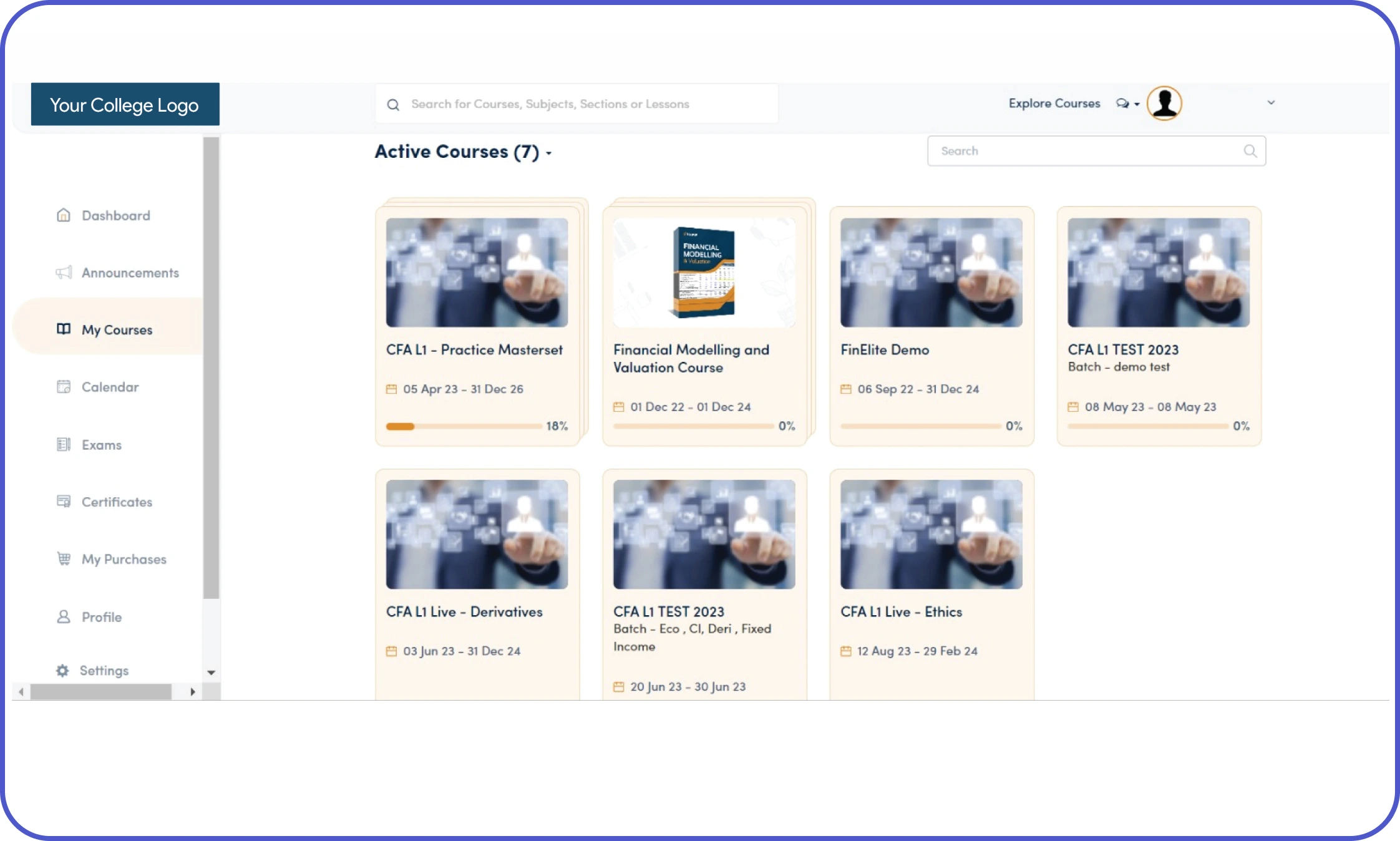Click the Exams sidebar icon

click(63, 444)
